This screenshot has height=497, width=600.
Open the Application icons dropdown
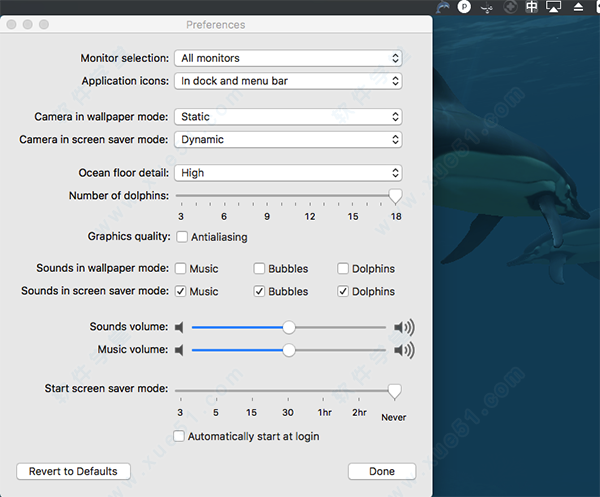coord(288,81)
